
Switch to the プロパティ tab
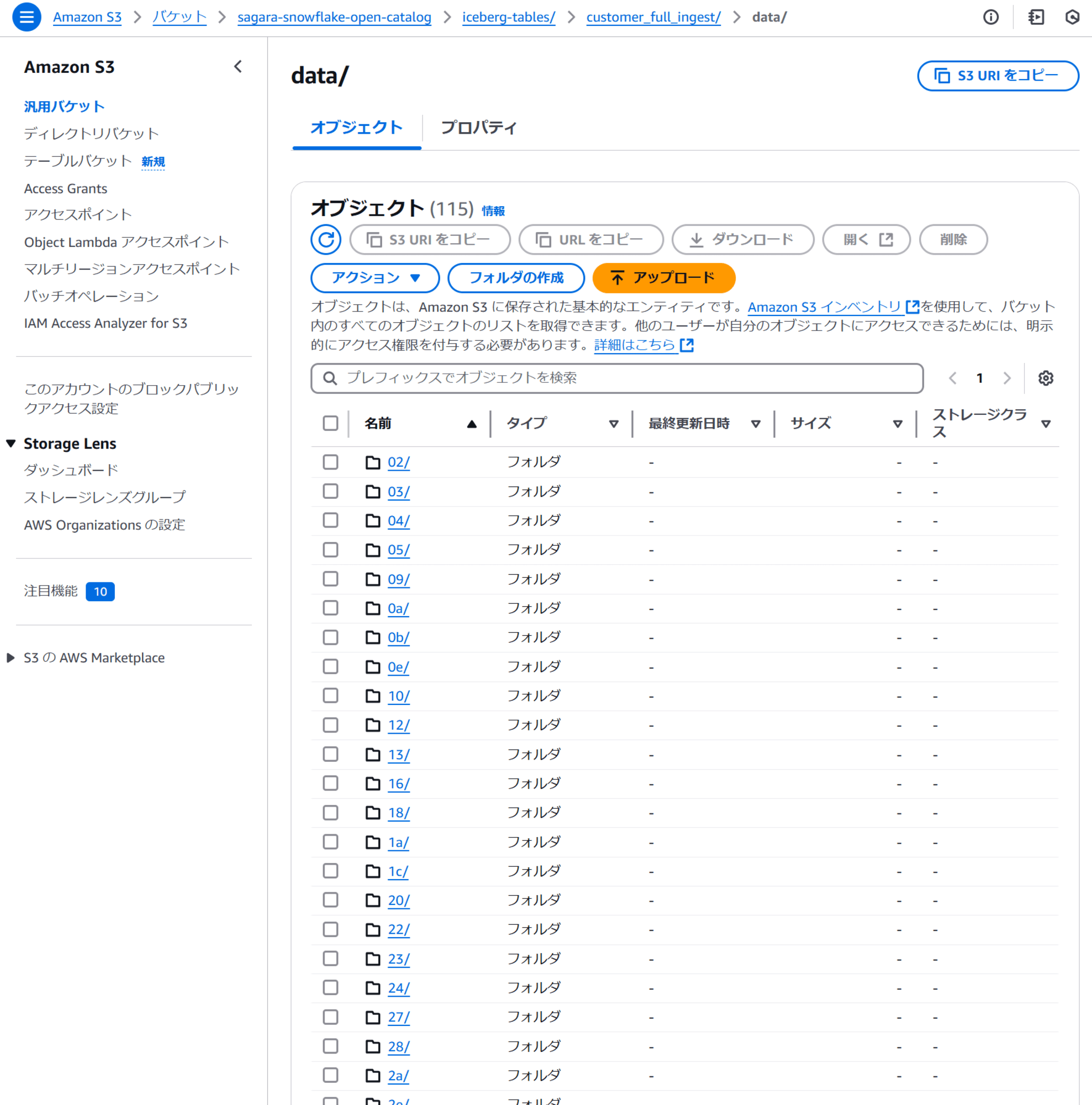(x=478, y=128)
